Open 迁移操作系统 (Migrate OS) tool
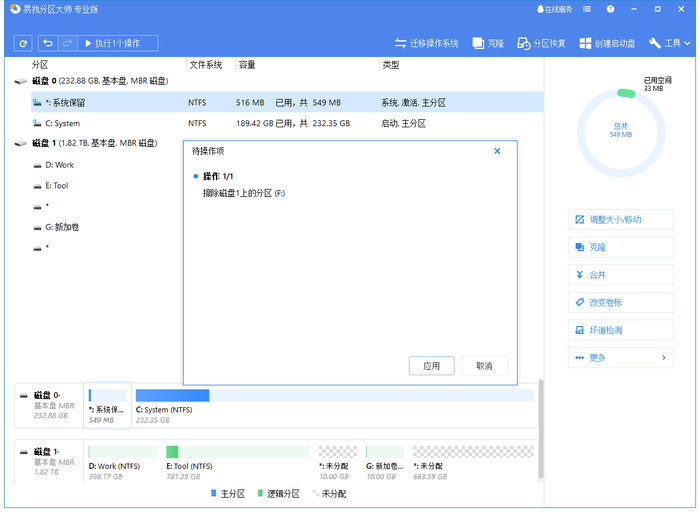Viewport: 700px width, 512px height. (x=427, y=44)
